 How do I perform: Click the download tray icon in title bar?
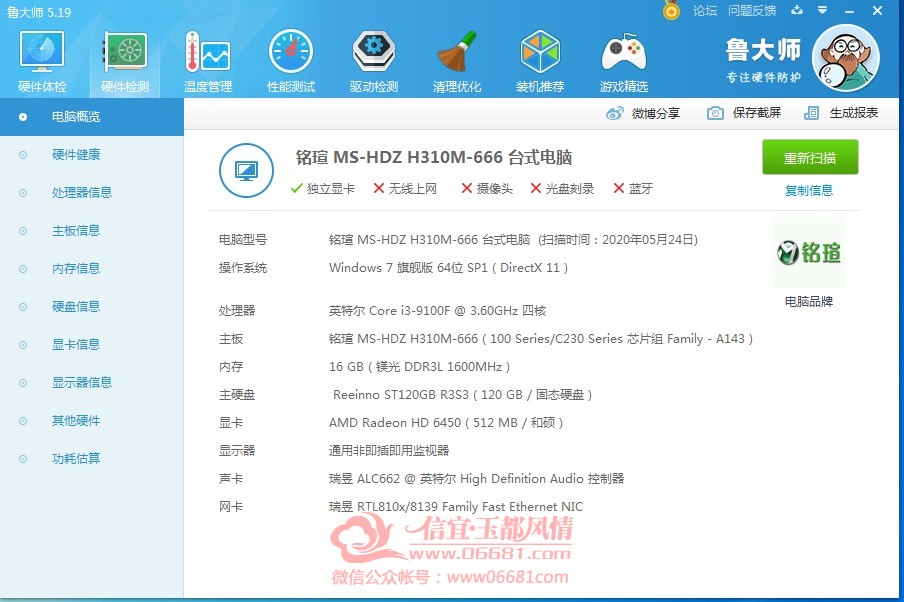coord(797,10)
